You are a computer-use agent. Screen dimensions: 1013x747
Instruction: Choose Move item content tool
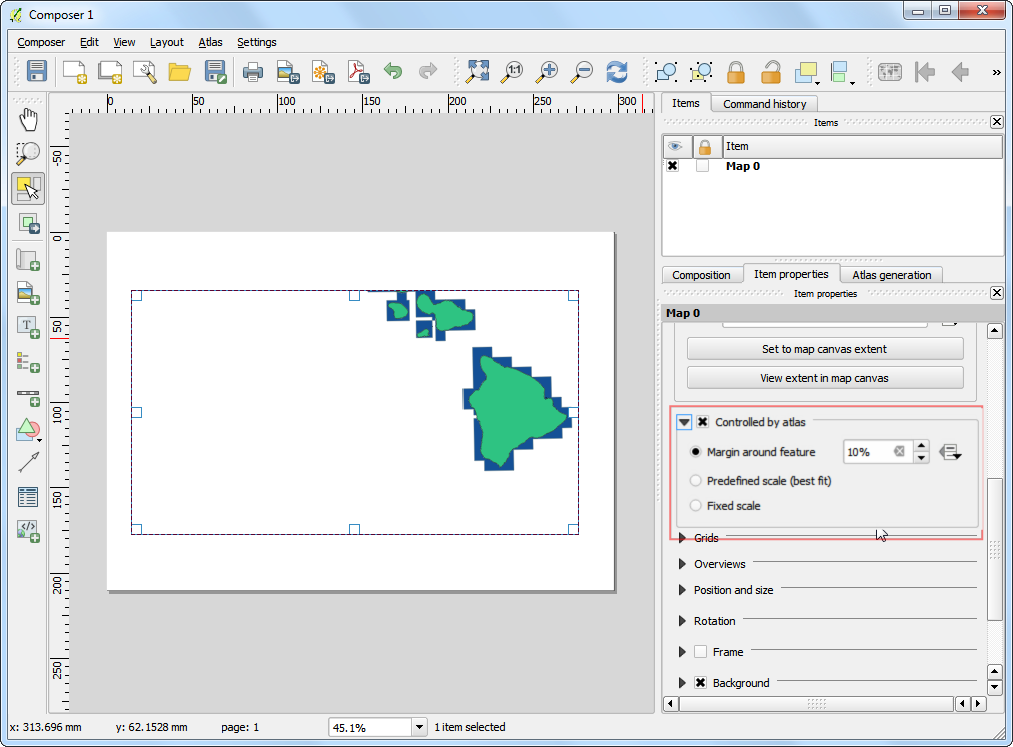pyautogui.click(x=28, y=224)
